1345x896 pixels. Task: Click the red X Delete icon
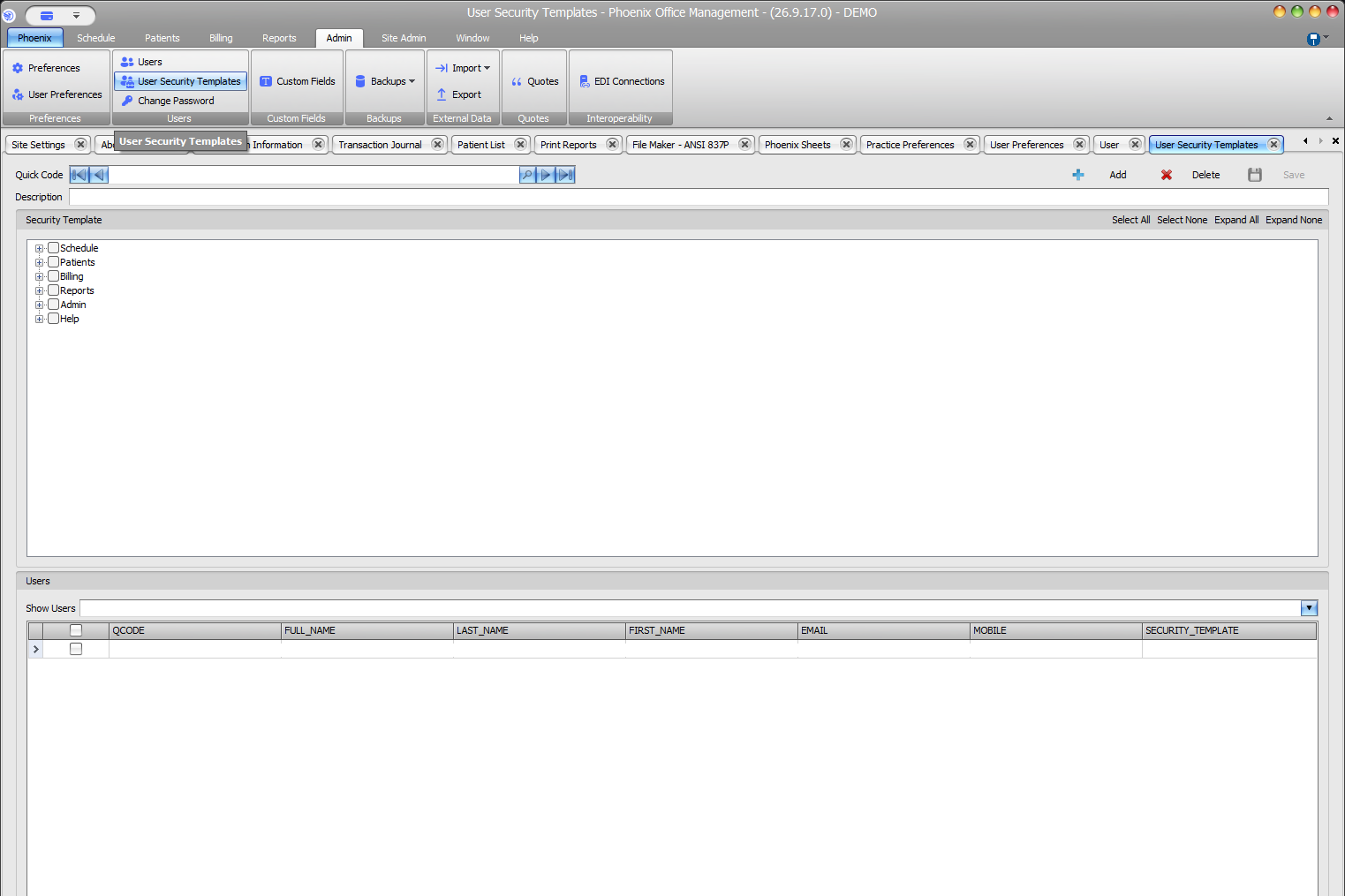[1167, 175]
